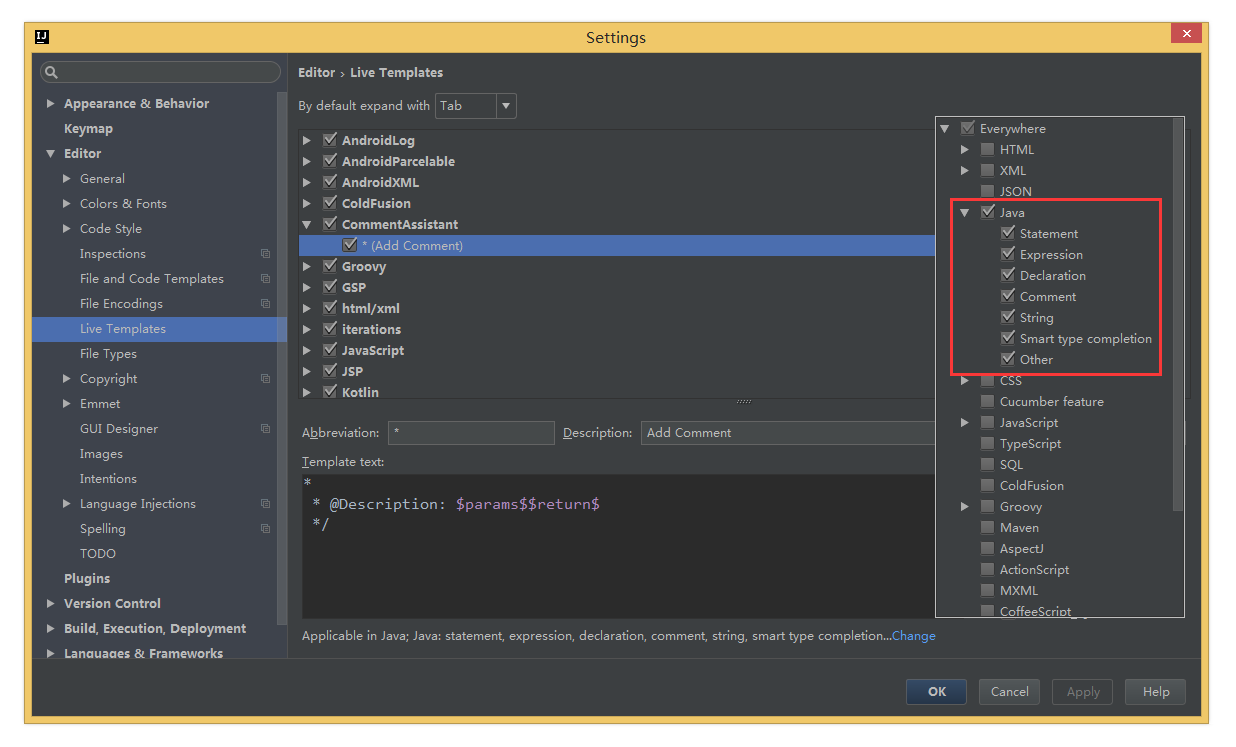
Task: Toggle the Everywhere context checkbox
Action: 968,128
